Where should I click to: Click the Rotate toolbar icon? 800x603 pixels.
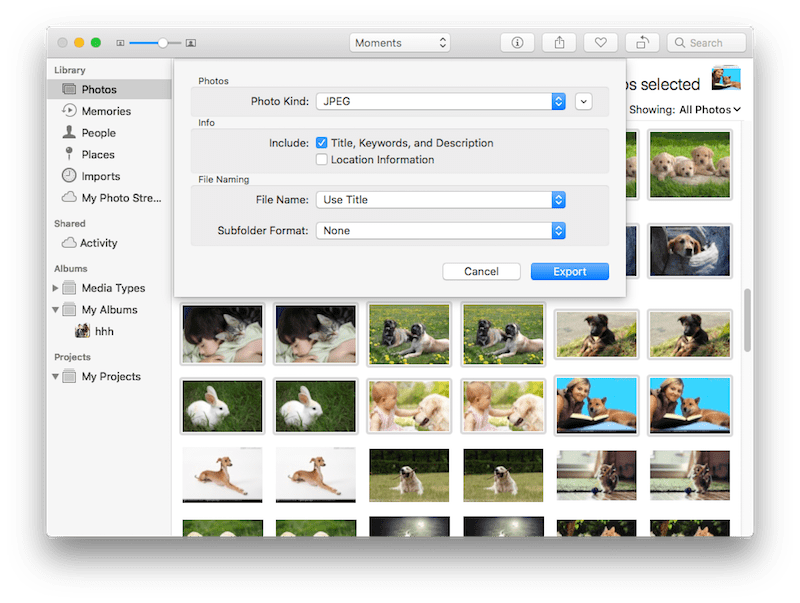[x=641, y=43]
